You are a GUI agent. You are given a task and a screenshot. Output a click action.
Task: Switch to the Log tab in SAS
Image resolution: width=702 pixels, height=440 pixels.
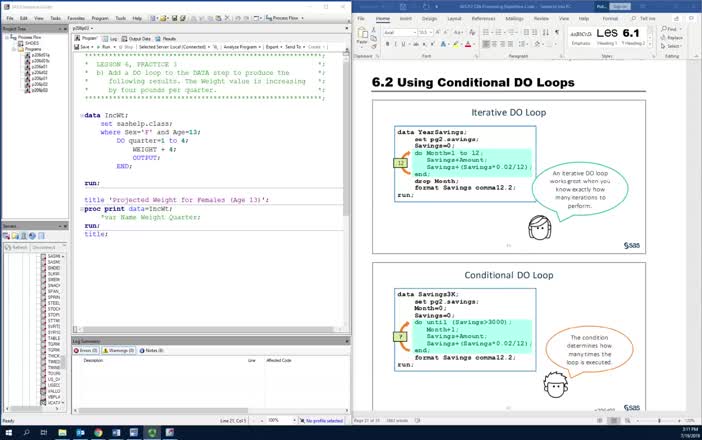[x=110, y=38]
